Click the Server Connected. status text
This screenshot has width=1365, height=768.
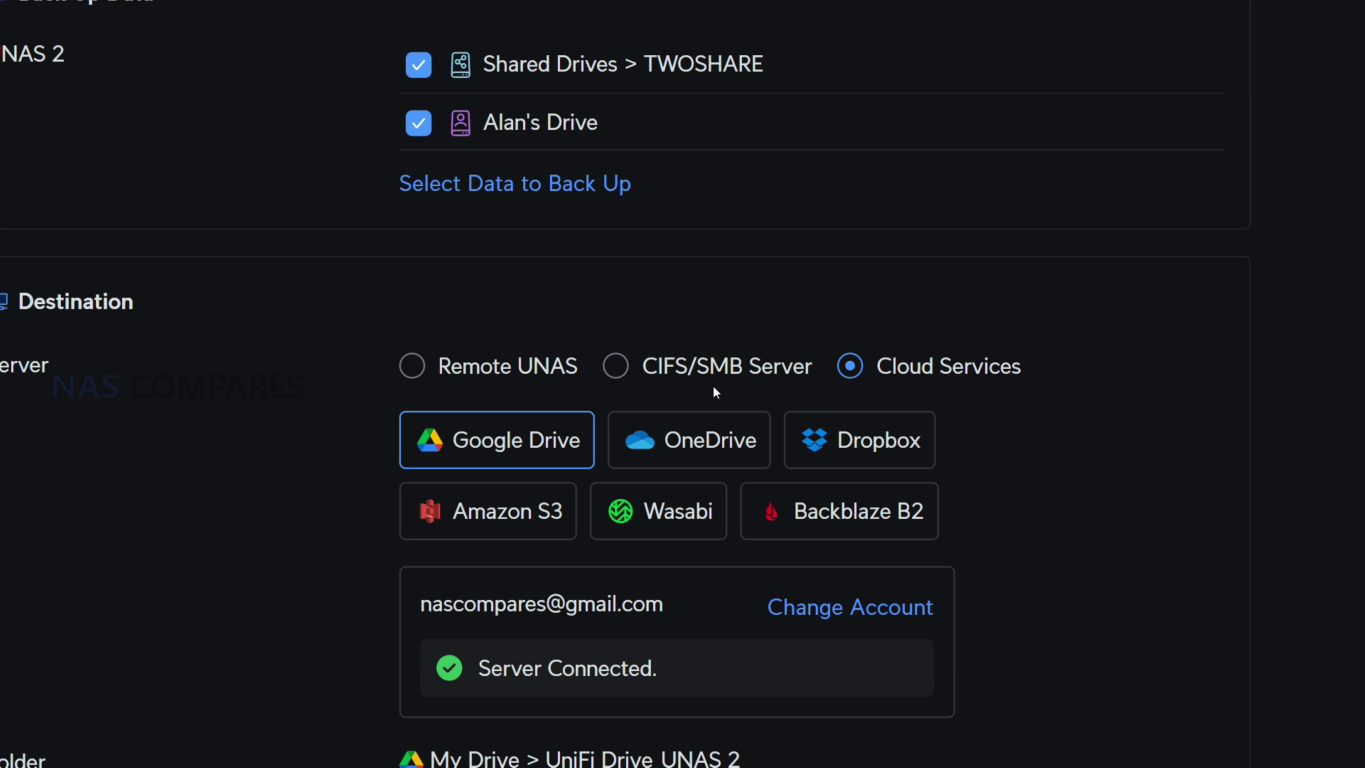point(567,668)
